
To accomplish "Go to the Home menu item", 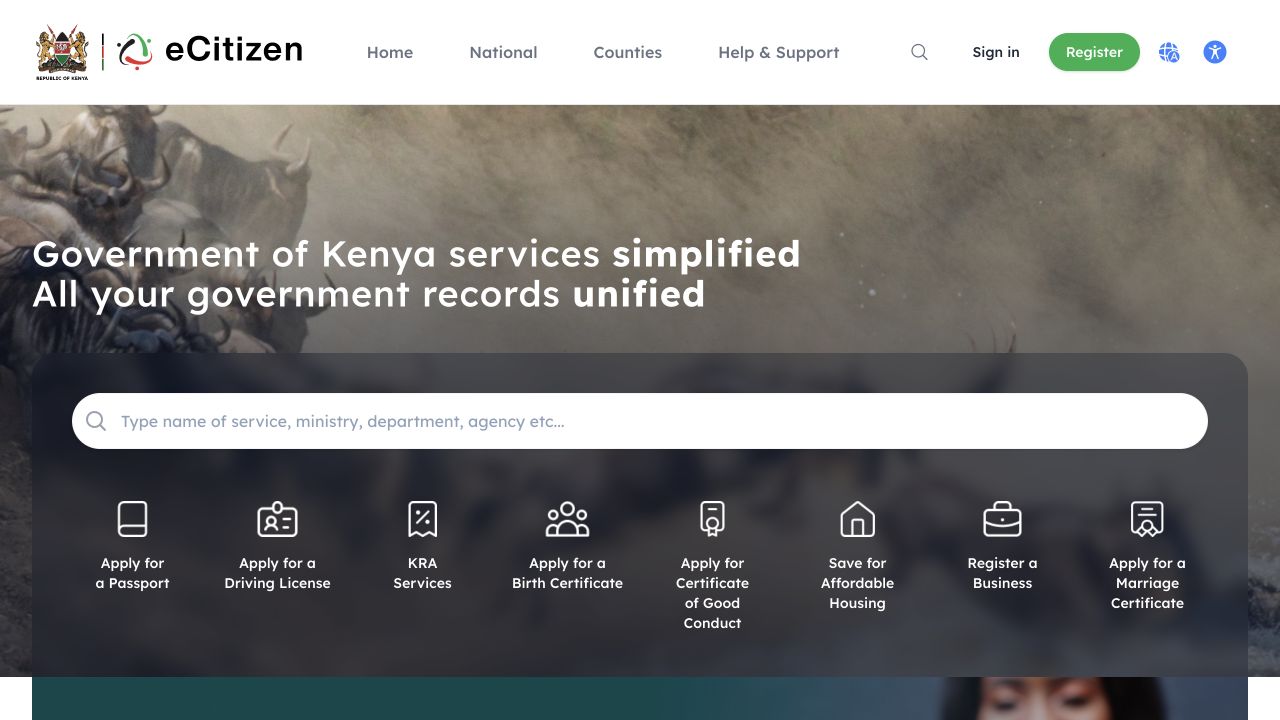I will click(x=390, y=52).
